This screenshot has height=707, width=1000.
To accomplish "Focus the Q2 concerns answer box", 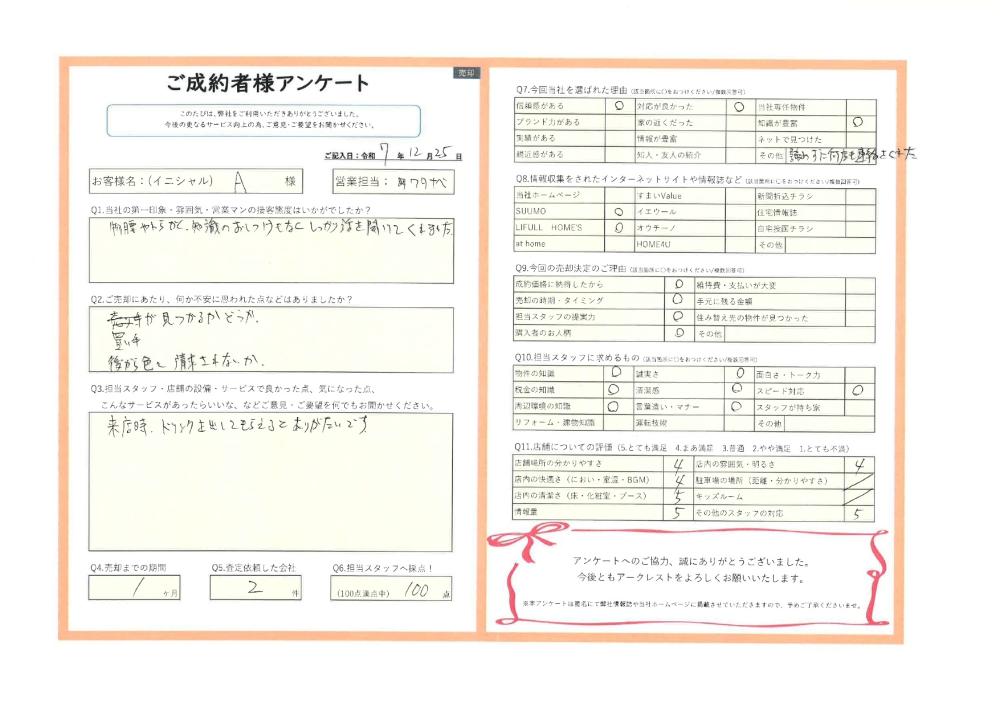I will pos(270,340).
